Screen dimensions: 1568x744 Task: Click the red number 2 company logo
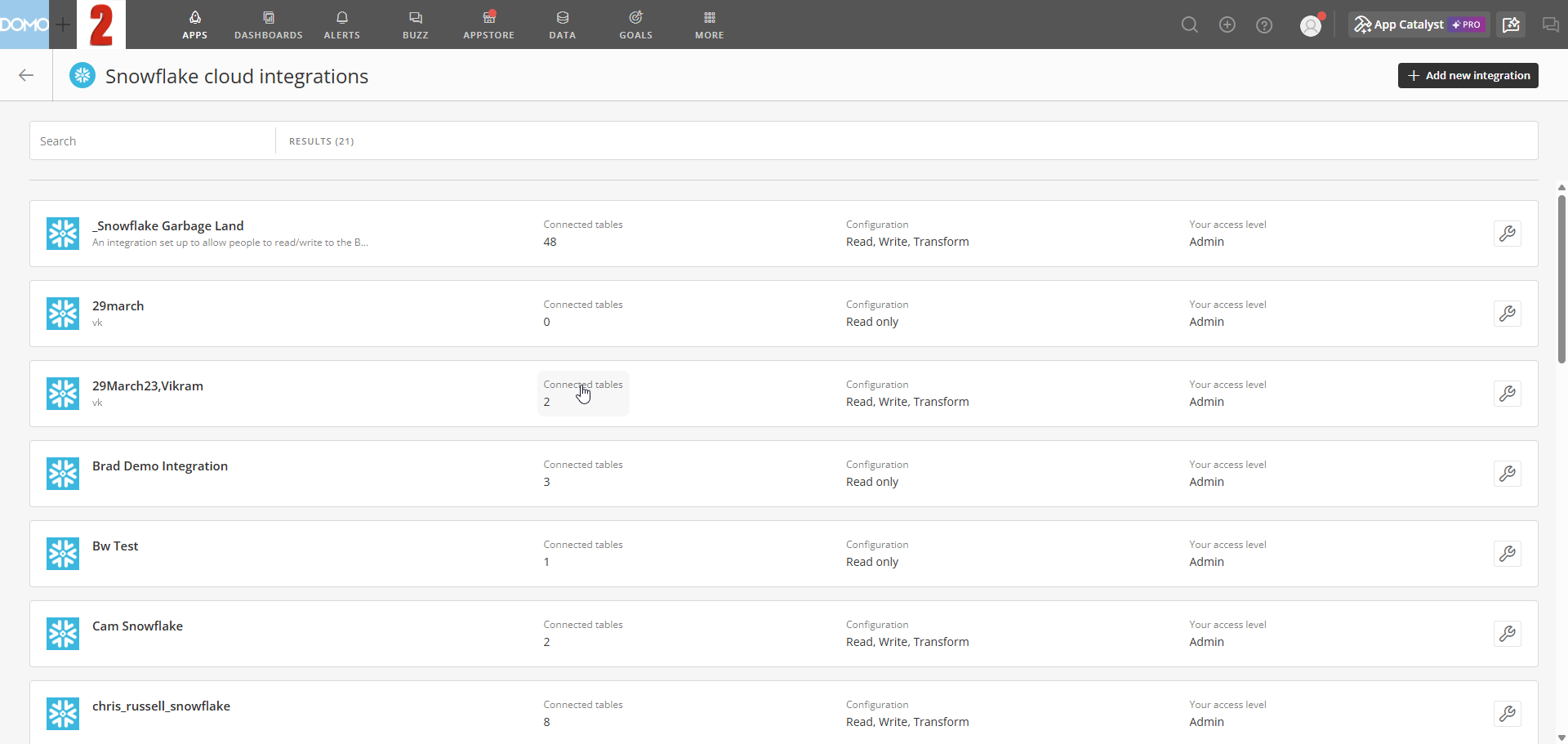(x=101, y=25)
